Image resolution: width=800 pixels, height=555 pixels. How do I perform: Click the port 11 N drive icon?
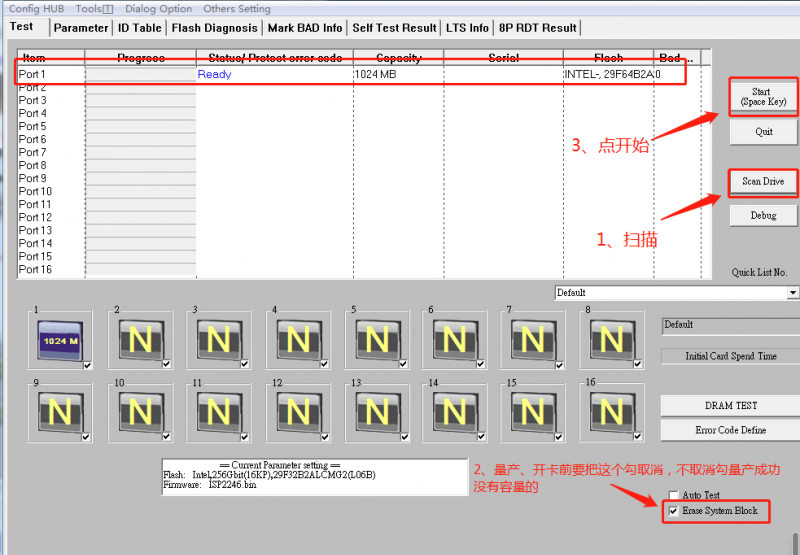[x=219, y=413]
